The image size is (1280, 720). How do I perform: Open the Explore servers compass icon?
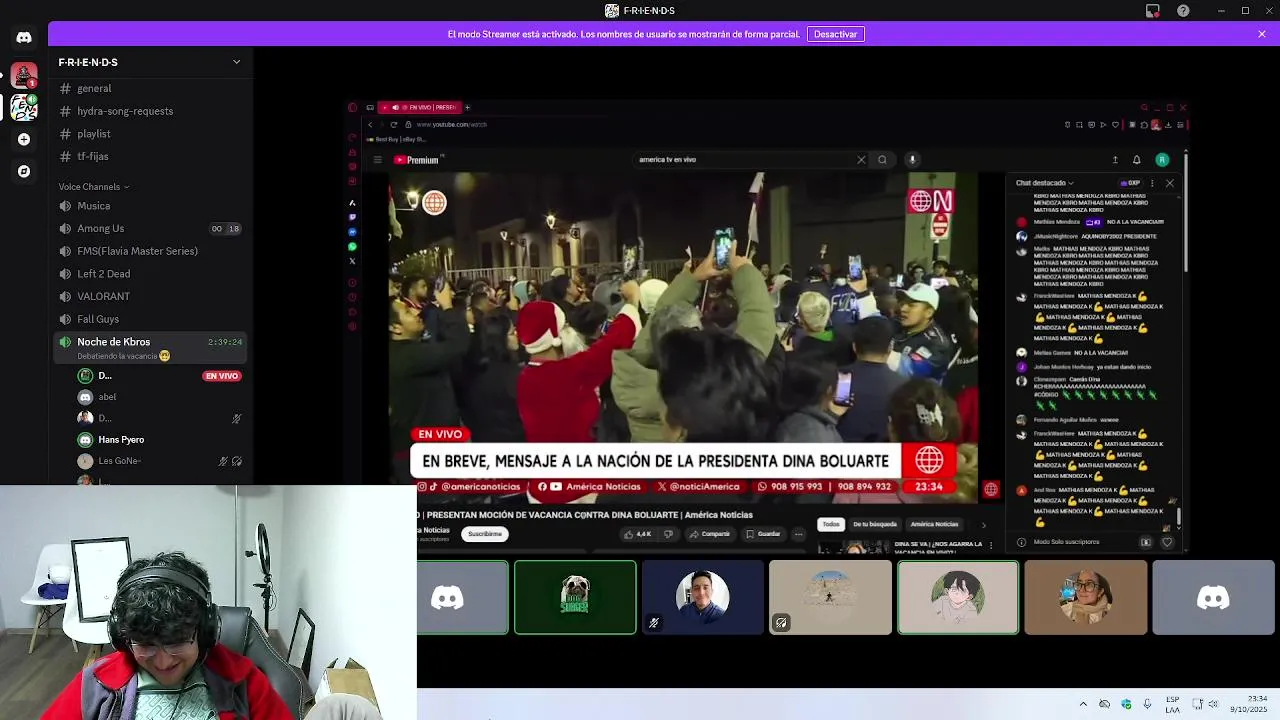pos(24,171)
